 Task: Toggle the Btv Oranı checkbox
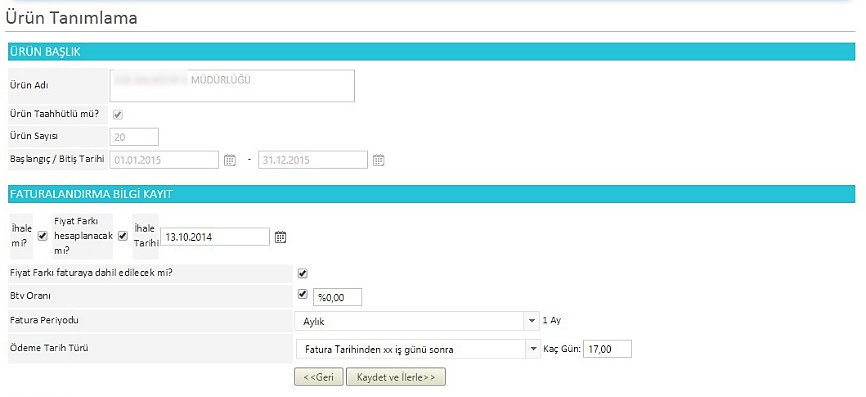(x=302, y=294)
